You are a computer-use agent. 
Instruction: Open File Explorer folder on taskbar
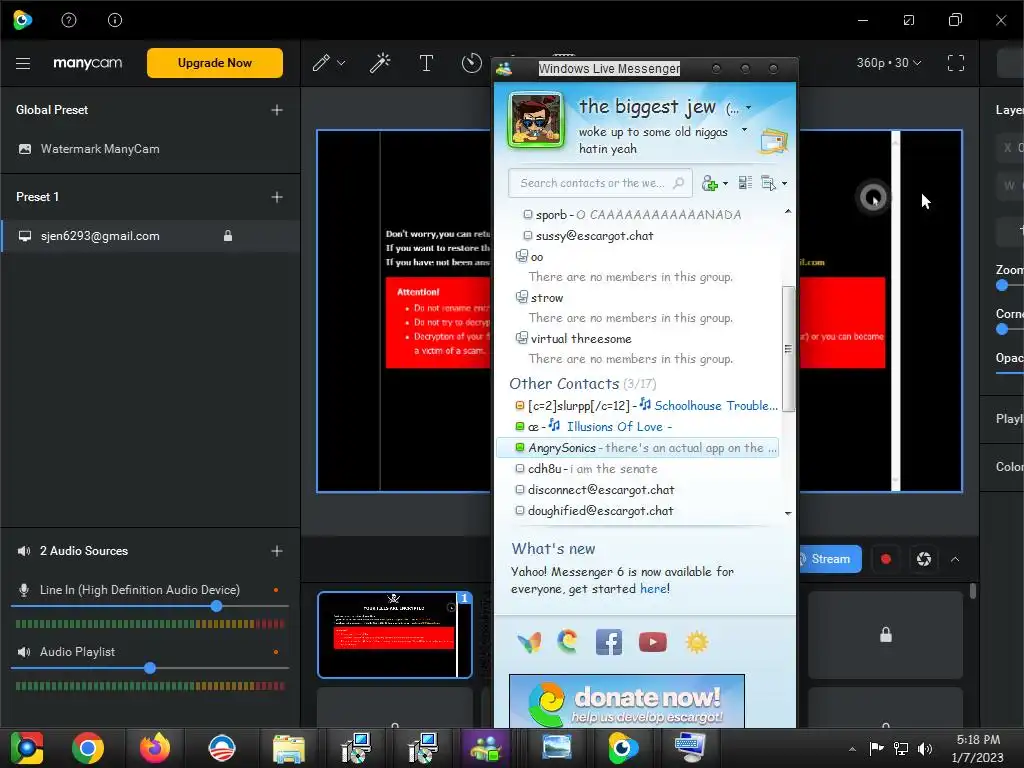289,748
